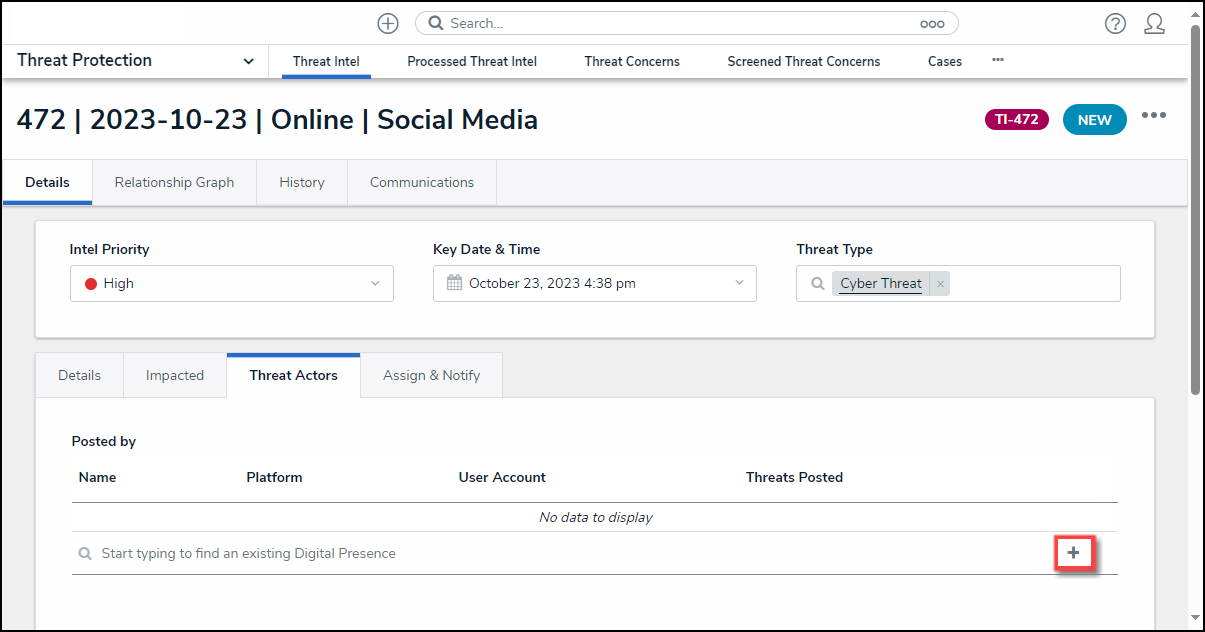
Task: Open the user profile icon
Action: click(x=1154, y=24)
